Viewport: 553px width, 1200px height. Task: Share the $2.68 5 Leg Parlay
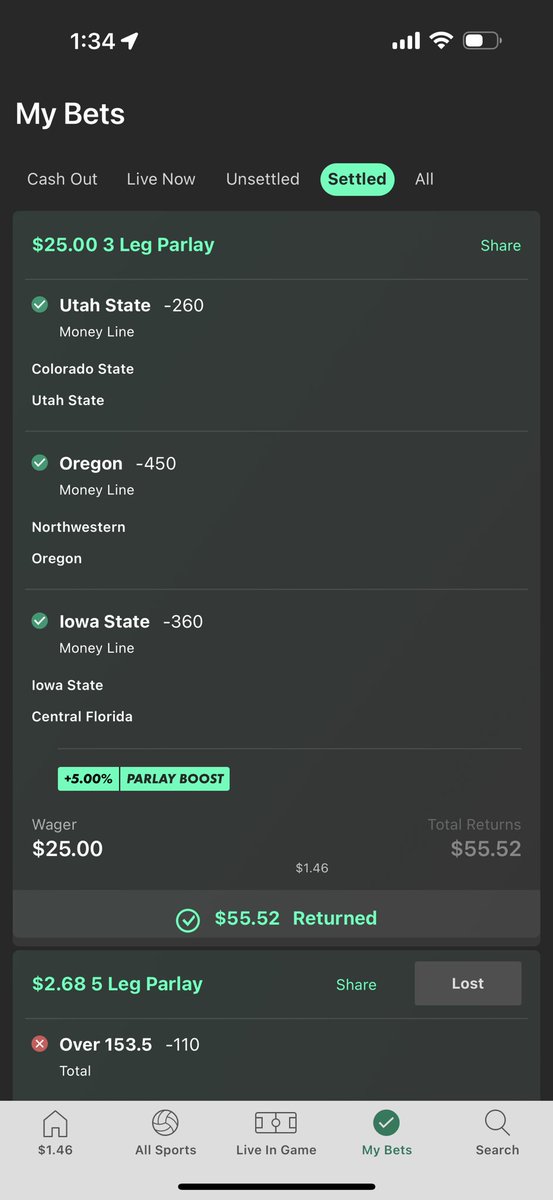[x=356, y=984]
